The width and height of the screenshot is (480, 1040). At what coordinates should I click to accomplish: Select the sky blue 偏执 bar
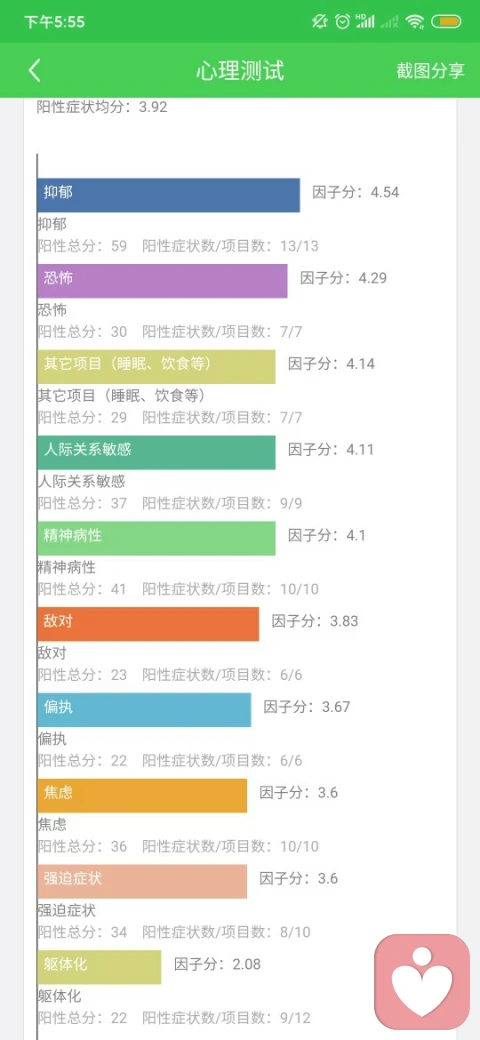pos(145,710)
